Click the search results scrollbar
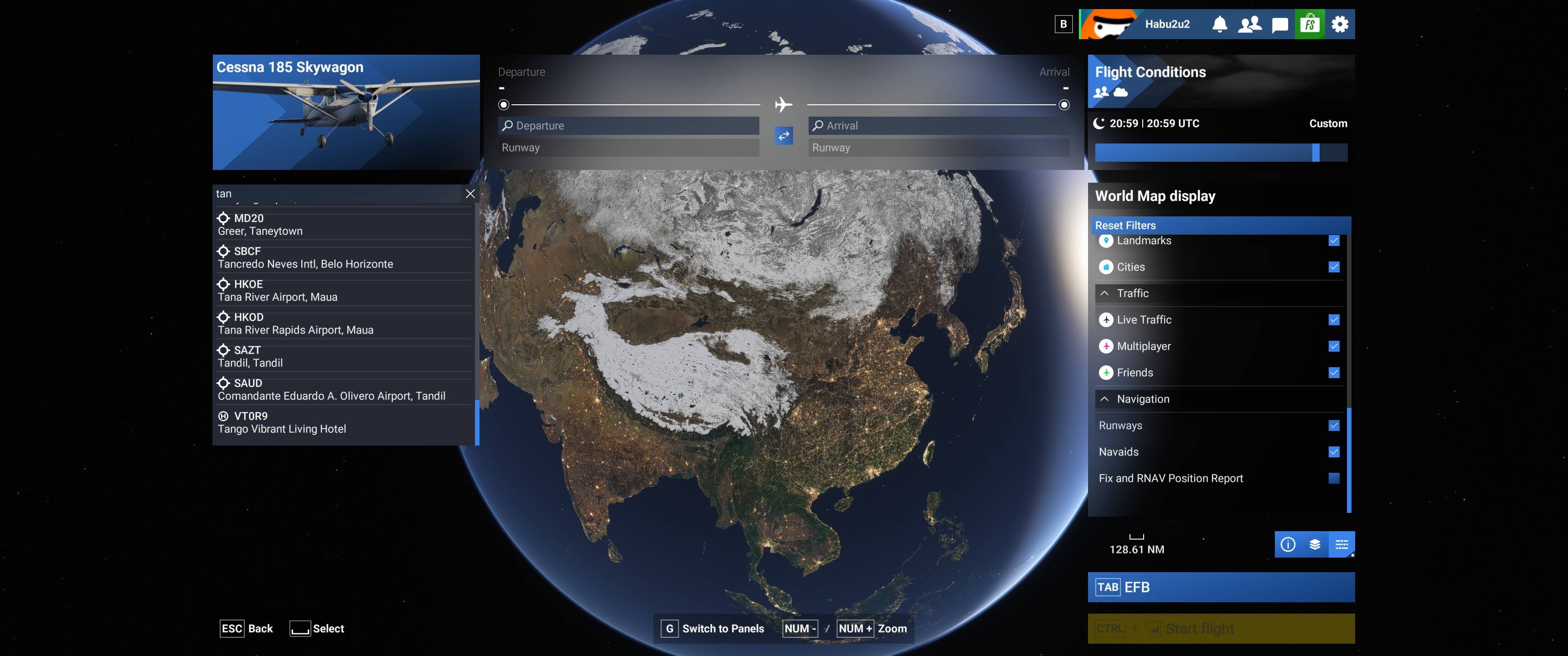This screenshot has height=656, width=1568. [x=477, y=422]
